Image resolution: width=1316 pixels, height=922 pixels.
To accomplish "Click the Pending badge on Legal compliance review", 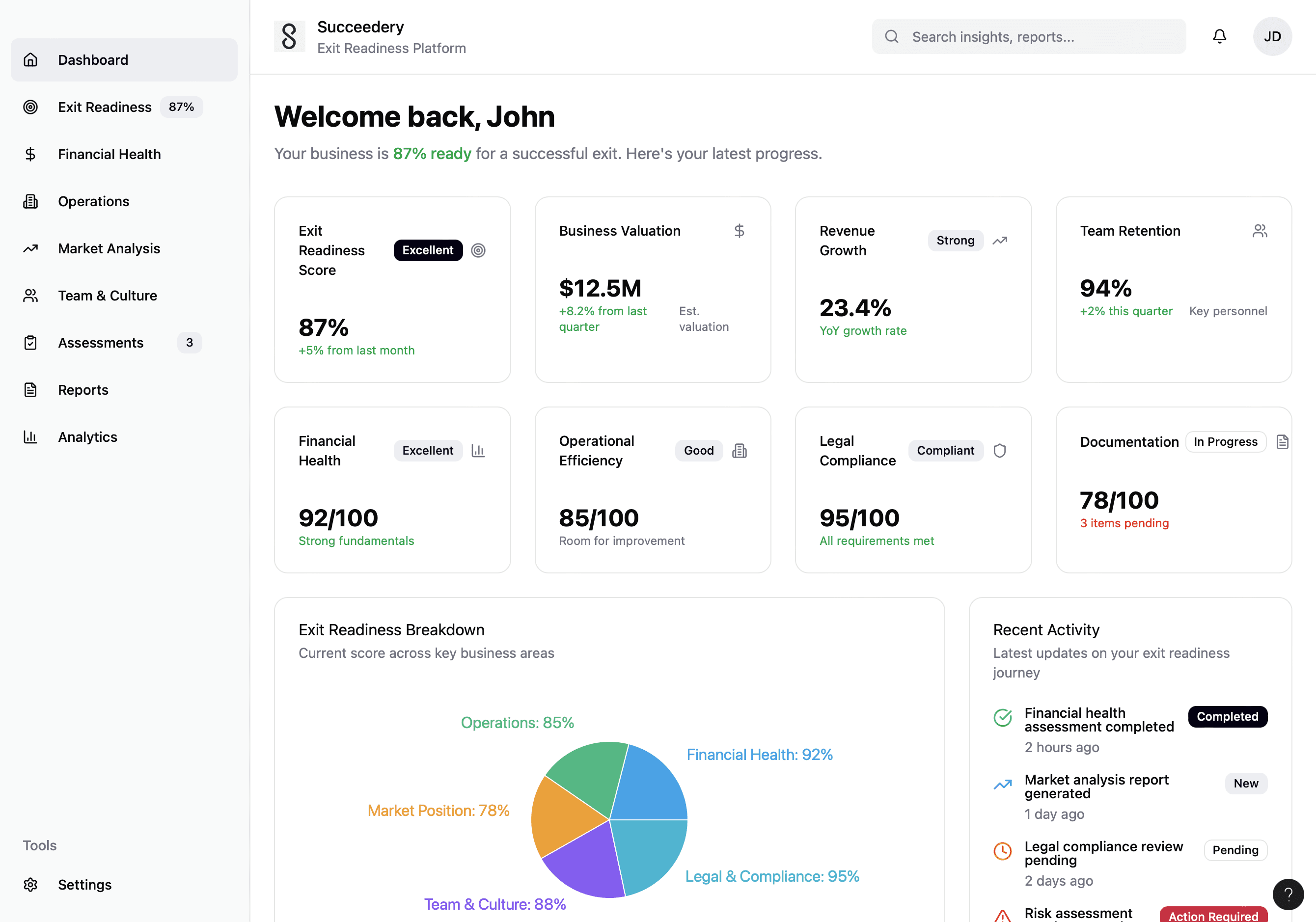I will tap(1235, 850).
